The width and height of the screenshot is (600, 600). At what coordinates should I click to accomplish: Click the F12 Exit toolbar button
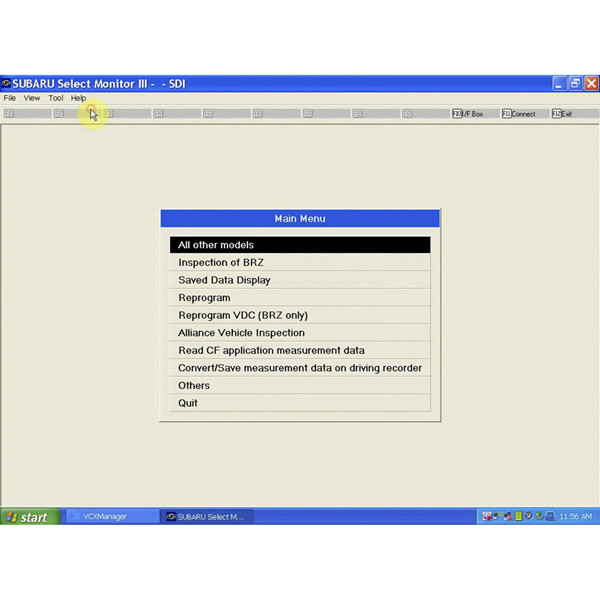573,114
